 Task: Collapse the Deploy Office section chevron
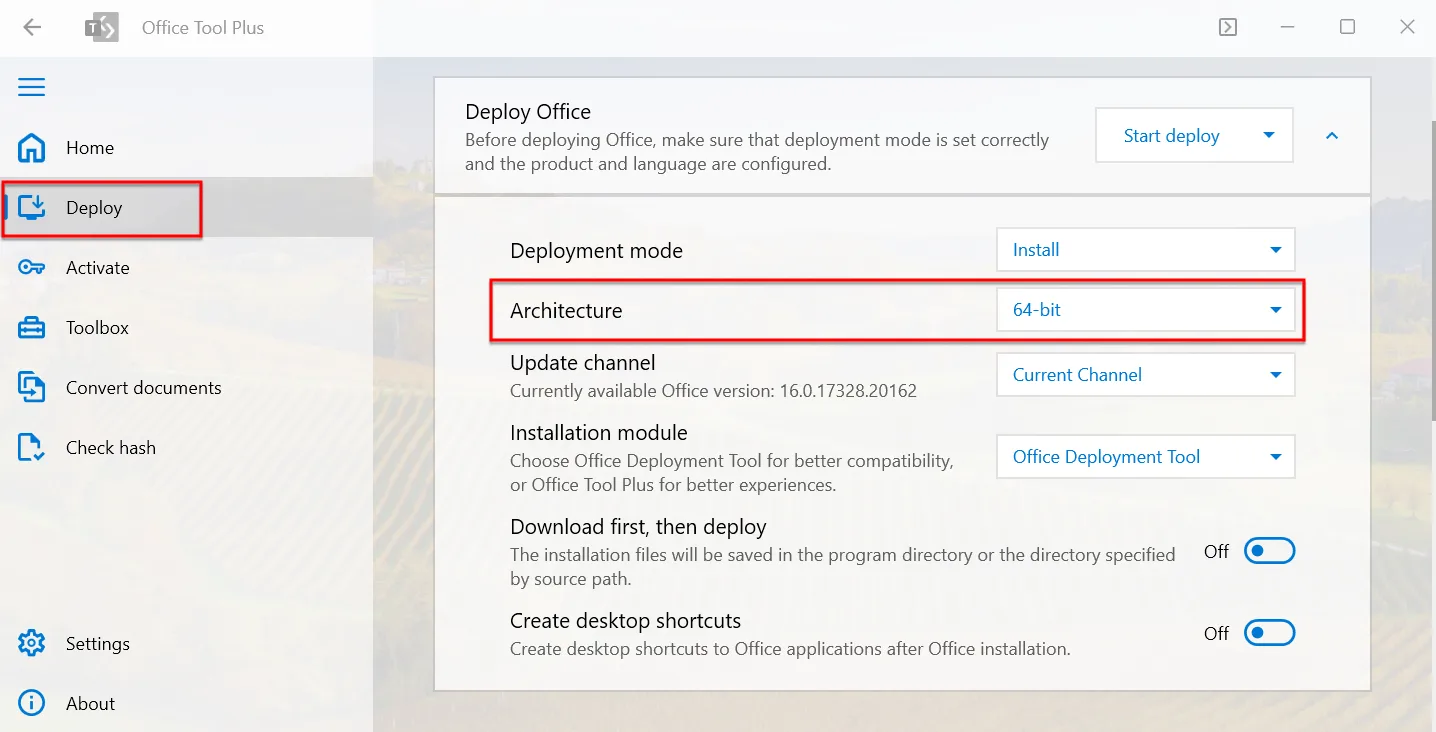(1332, 136)
